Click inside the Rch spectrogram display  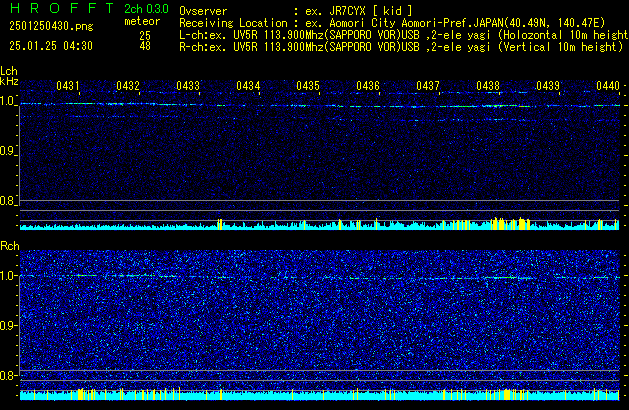pyautogui.click(x=319, y=325)
